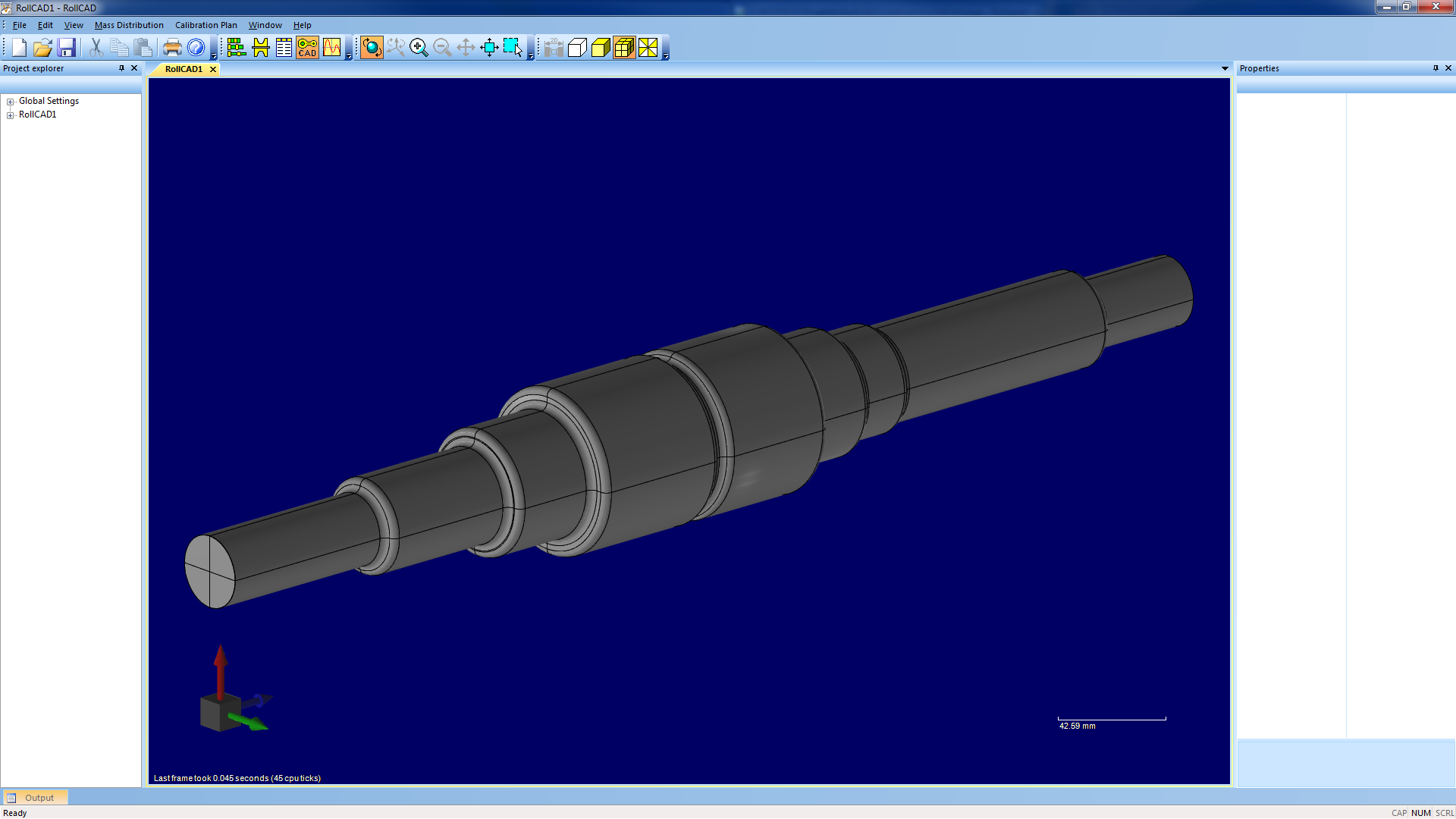Zoom in with the magnifier plus icon
The width and height of the screenshot is (1456, 819).
[x=419, y=48]
